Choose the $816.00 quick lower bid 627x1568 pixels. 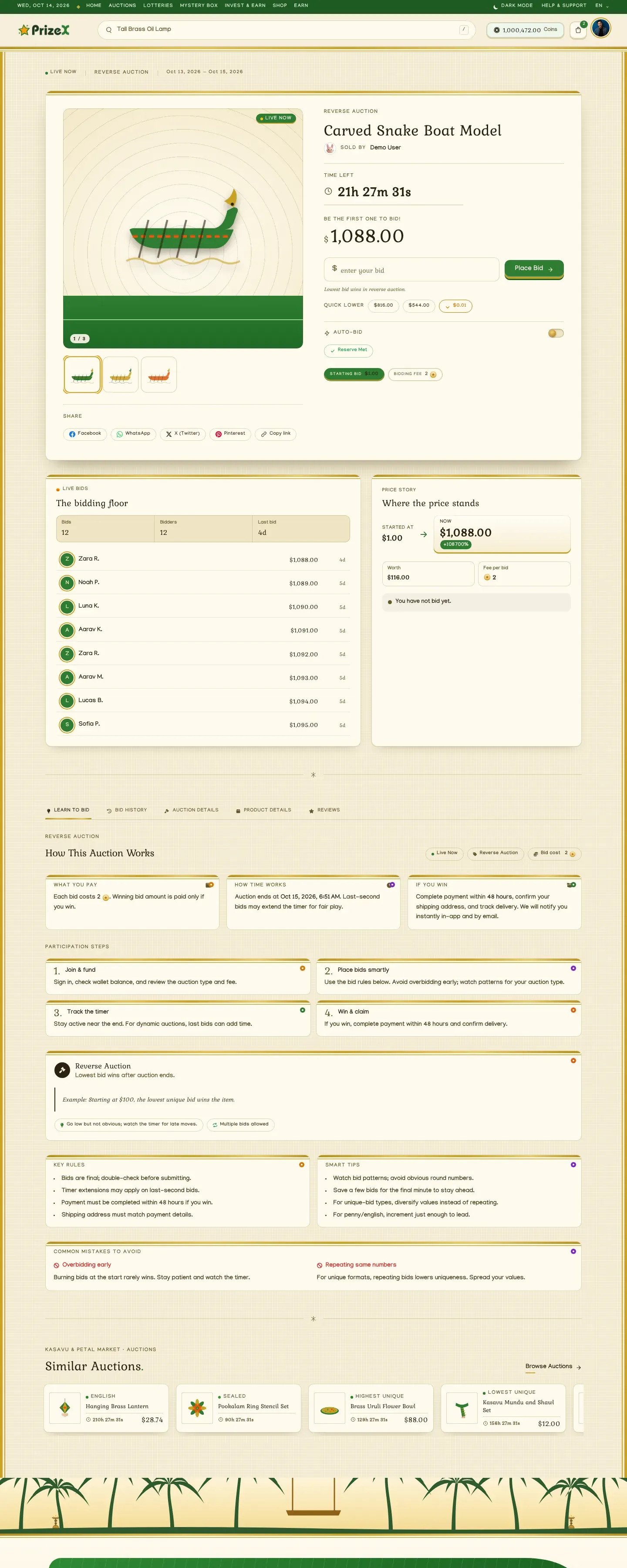click(384, 306)
